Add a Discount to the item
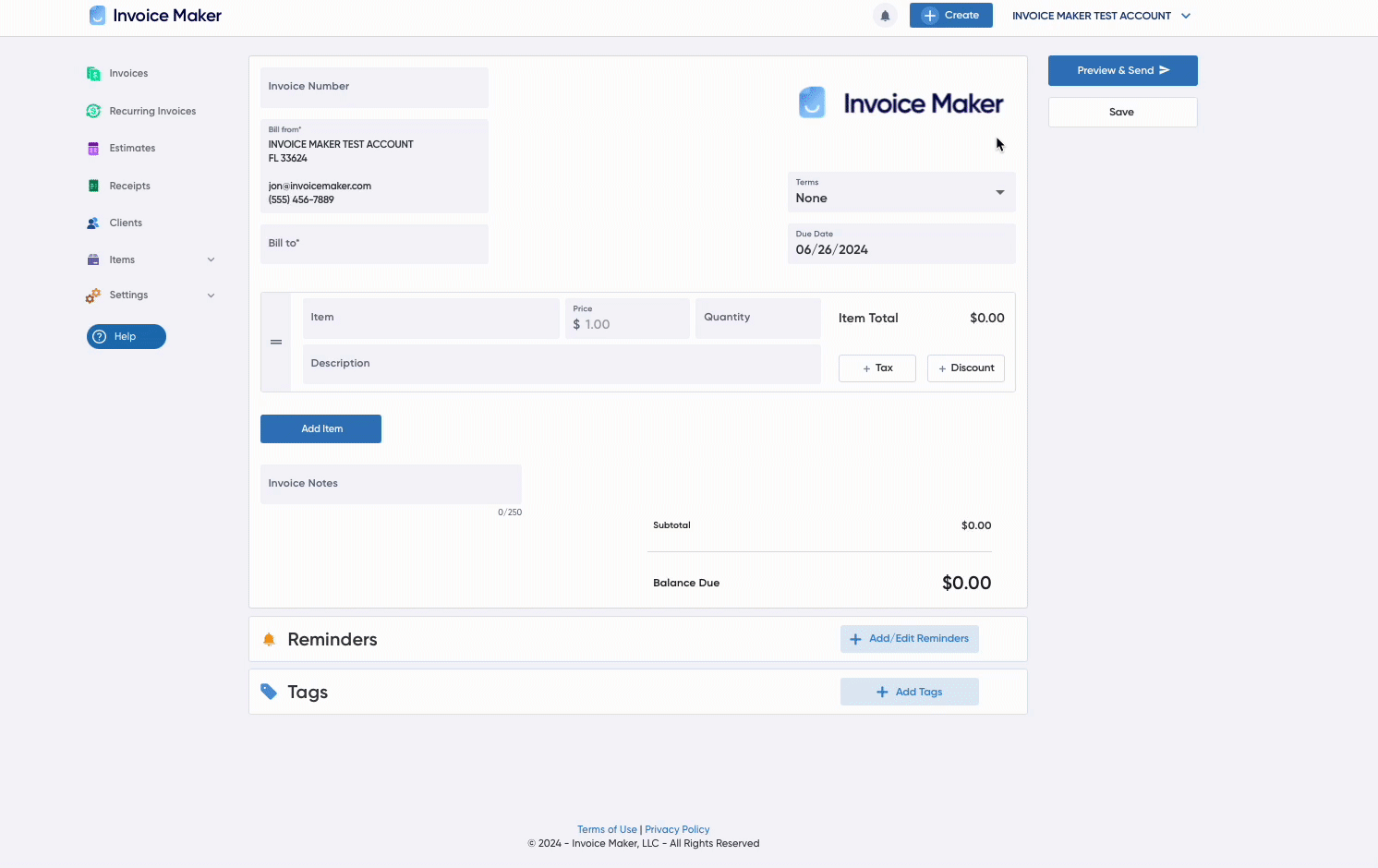The image size is (1378, 868). [x=966, y=368]
